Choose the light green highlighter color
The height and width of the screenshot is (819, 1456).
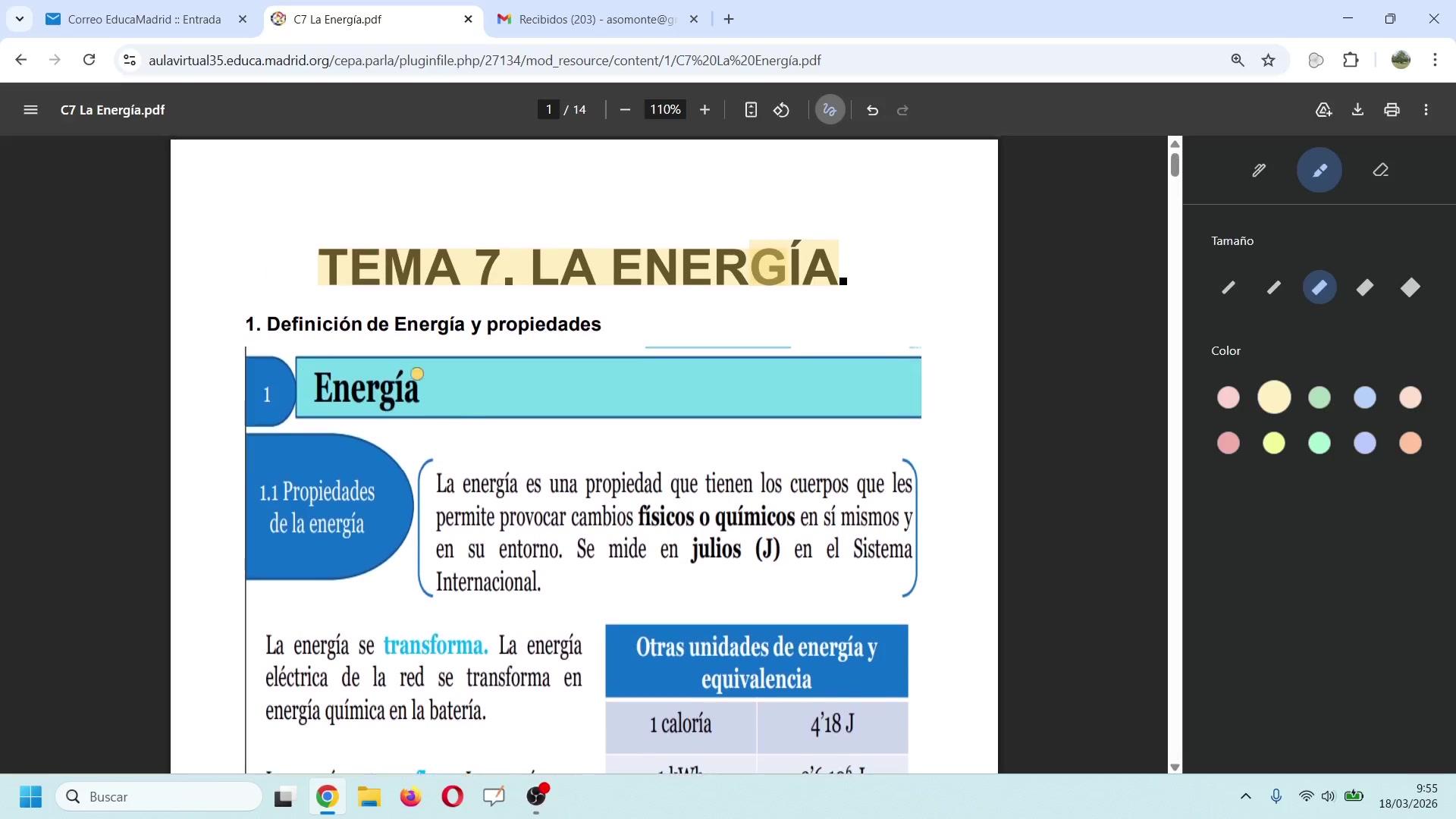[1319, 397]
